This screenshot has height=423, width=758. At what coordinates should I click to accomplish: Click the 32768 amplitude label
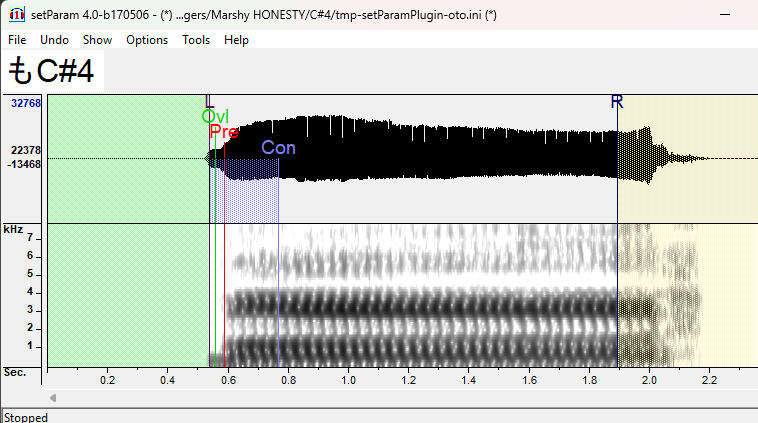pos(25,103)
